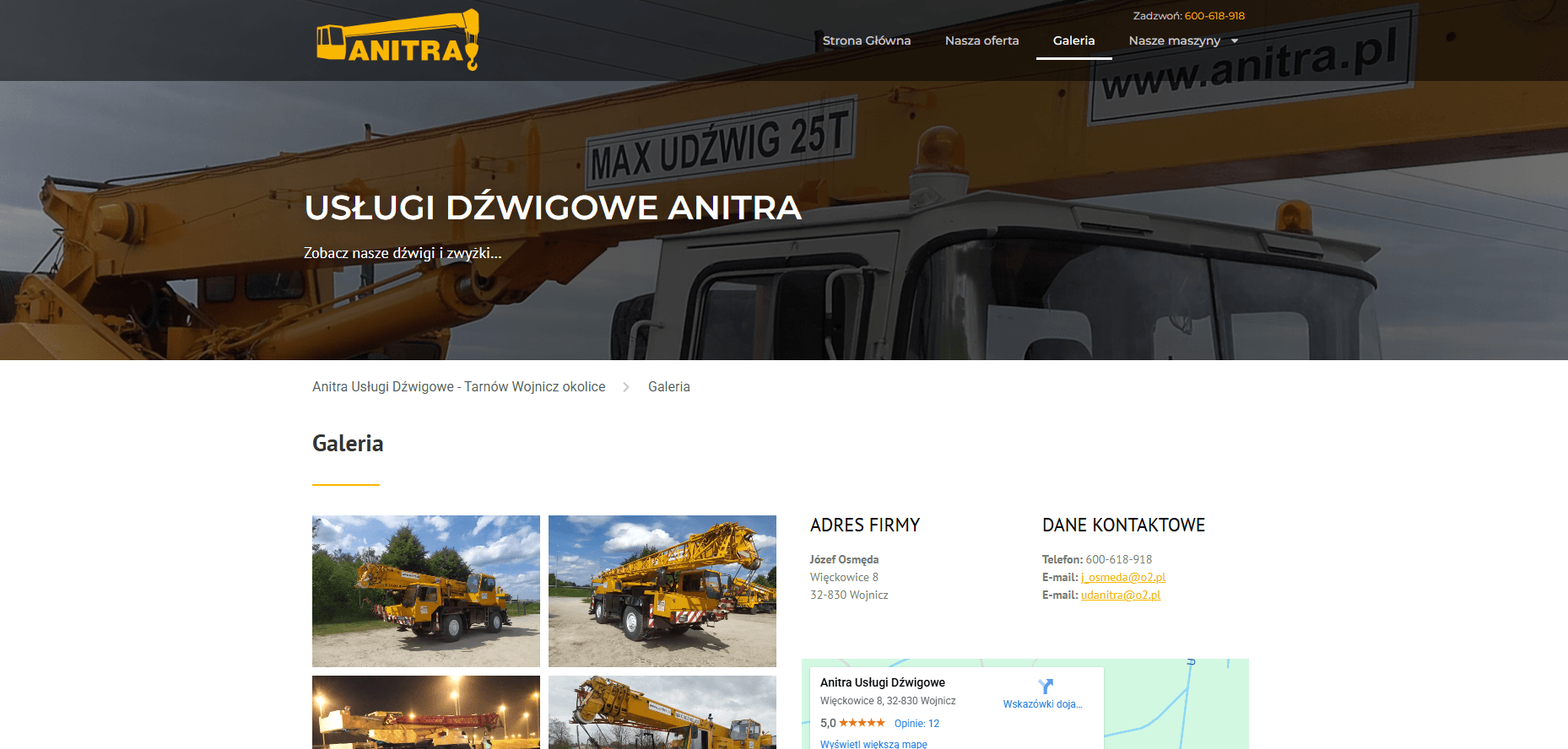Click the breadcrumb chevron separator

(626, 387)
